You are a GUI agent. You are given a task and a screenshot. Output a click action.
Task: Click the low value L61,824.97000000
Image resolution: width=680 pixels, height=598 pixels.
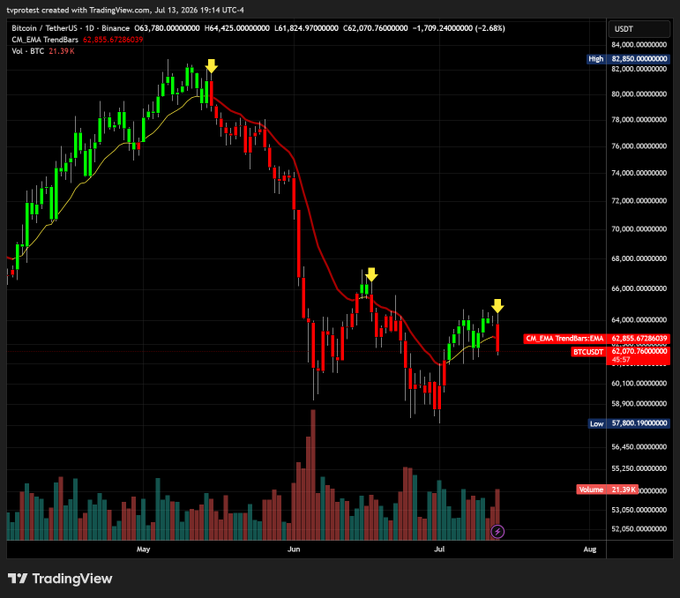pyautogui.click(x=306, y=28)
